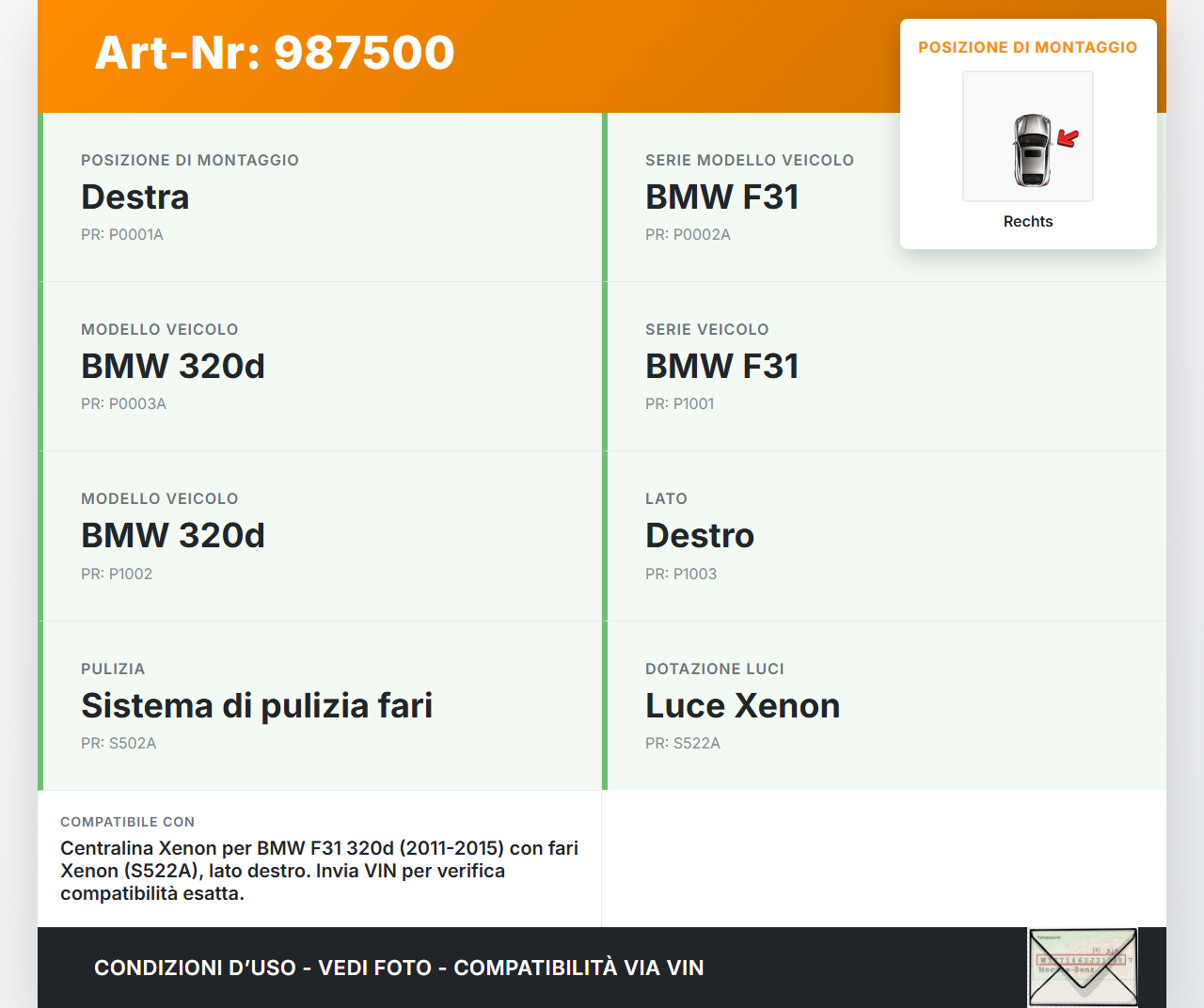Click the car mounting position diagram
This screenshot has height=1008, width=1204.
pos(1027,136)
